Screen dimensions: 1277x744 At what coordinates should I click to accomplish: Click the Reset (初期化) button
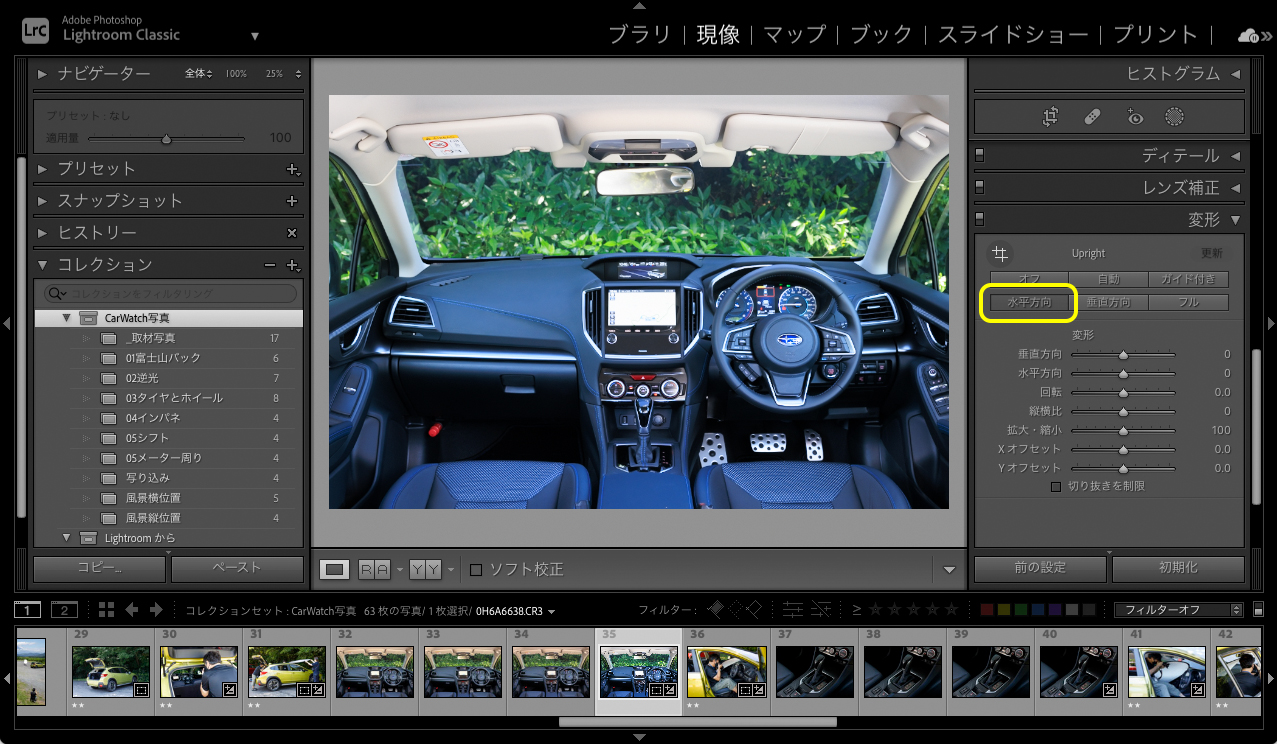(1178, 568)
